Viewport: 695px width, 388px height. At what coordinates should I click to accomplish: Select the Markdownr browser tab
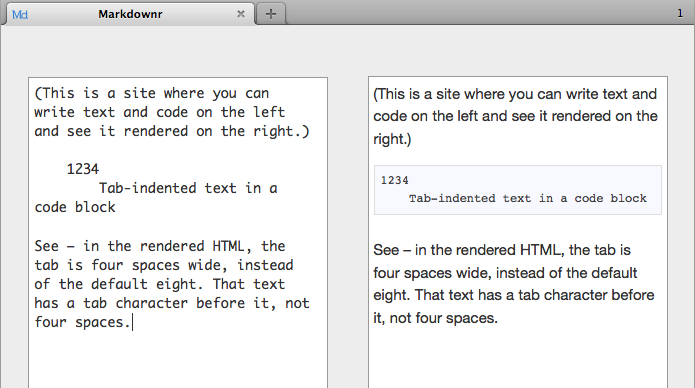(x=130, y=14)
